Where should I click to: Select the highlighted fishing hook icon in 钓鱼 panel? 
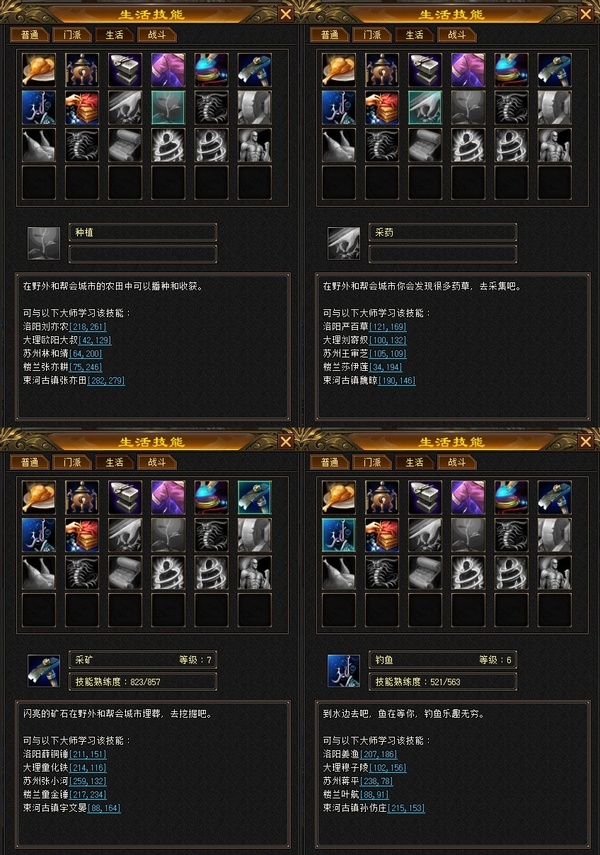click(x=339, y=535)
